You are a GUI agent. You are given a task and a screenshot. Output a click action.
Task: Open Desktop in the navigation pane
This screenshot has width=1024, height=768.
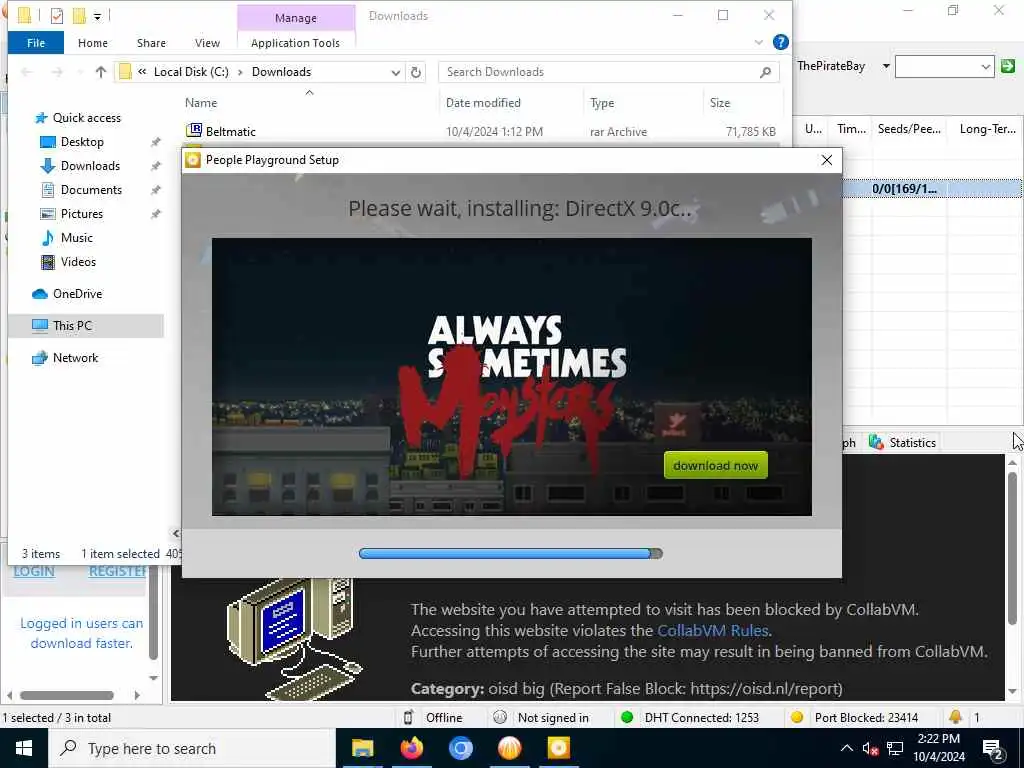[82, 142]
